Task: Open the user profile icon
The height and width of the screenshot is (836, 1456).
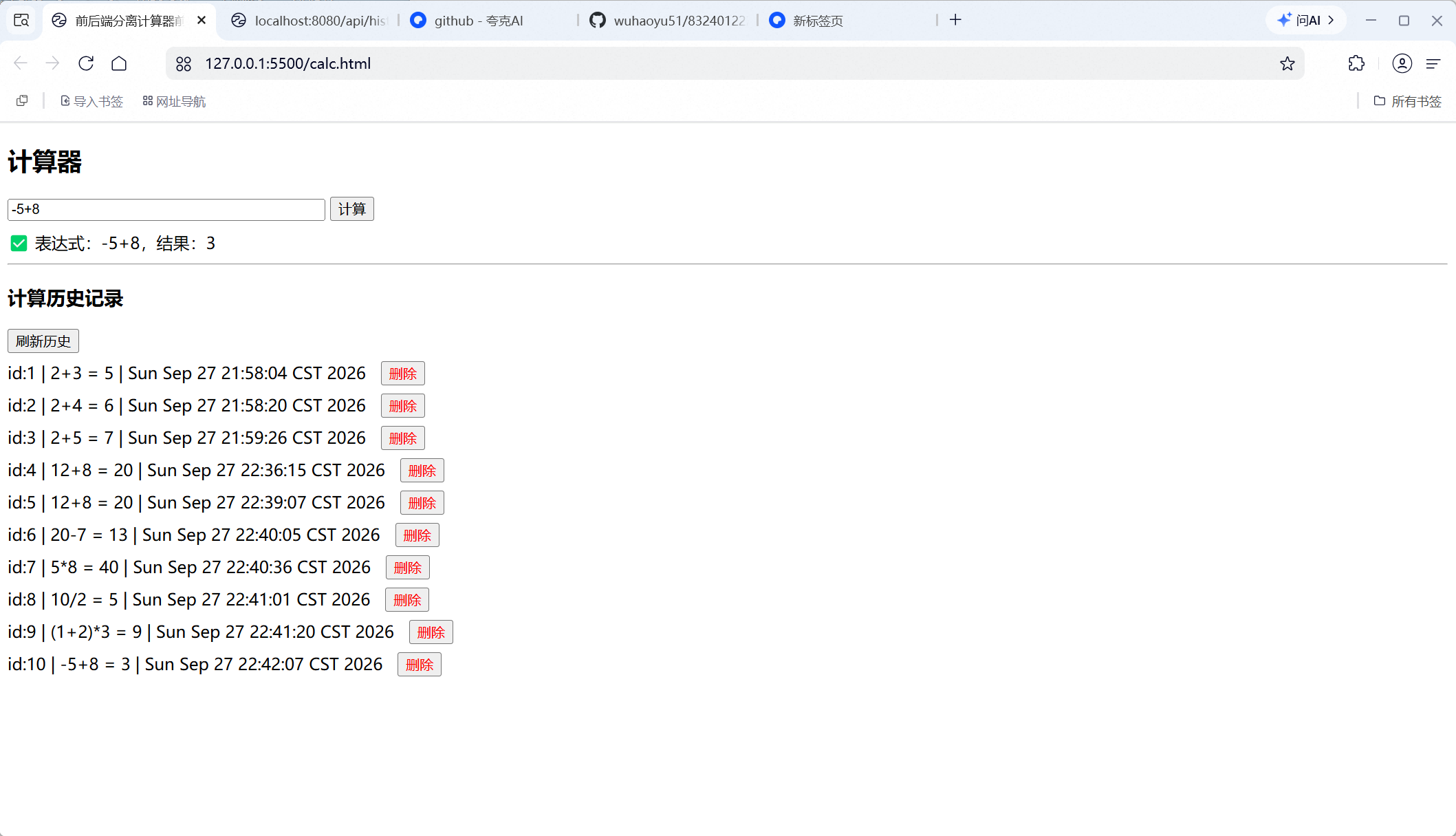Action: [x=1402, y=63]
